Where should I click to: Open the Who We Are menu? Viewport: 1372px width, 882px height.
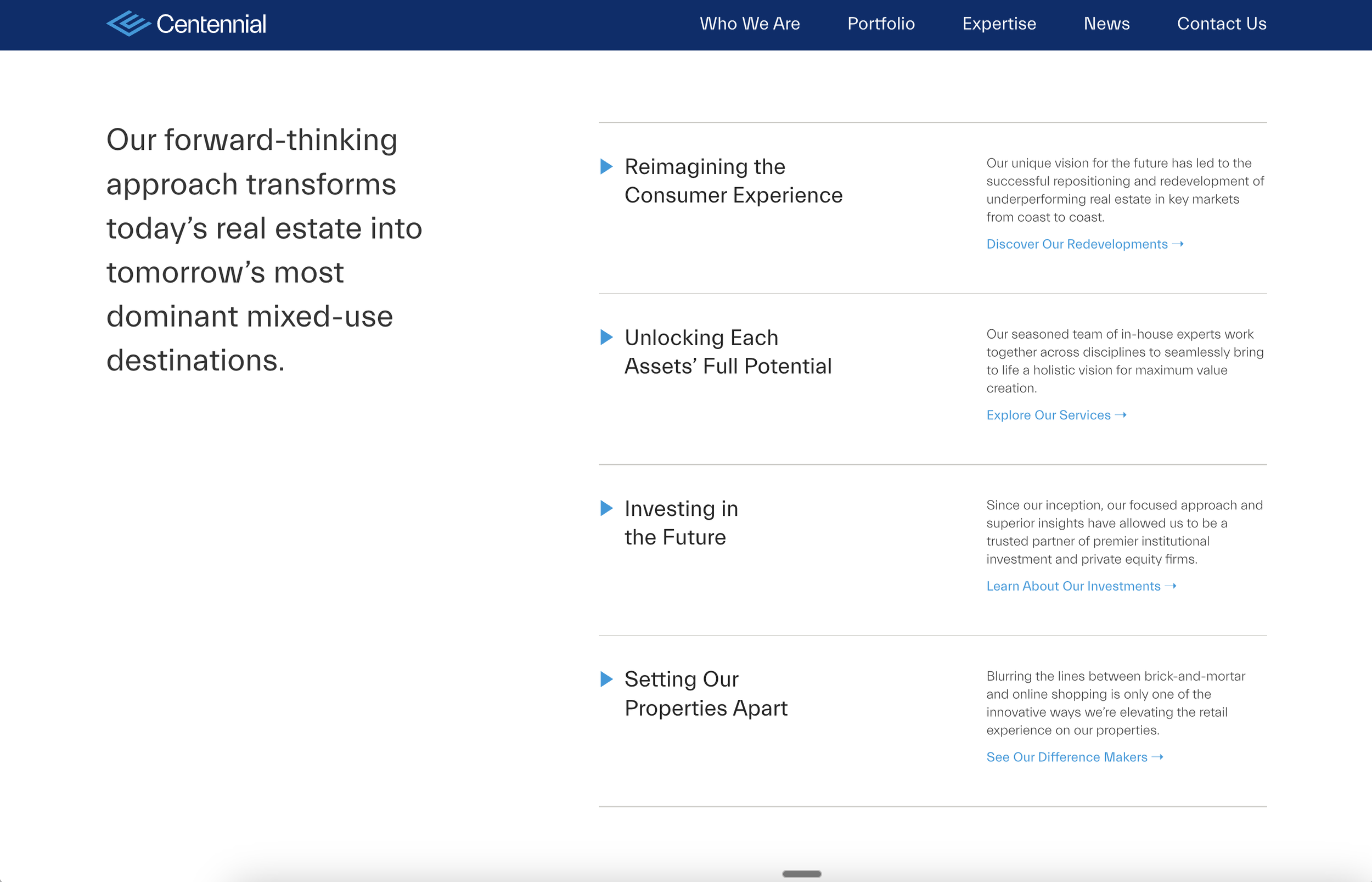click(x=750, y=24)
